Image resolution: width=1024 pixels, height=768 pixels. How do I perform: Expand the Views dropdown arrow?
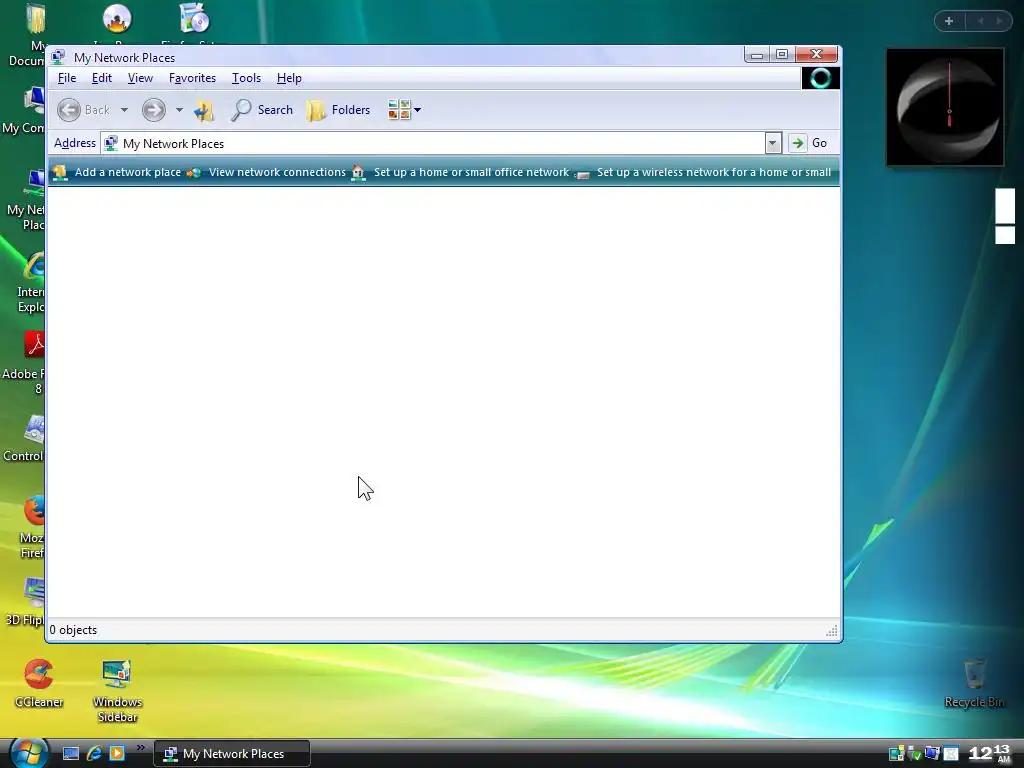(x=417, y=110)
